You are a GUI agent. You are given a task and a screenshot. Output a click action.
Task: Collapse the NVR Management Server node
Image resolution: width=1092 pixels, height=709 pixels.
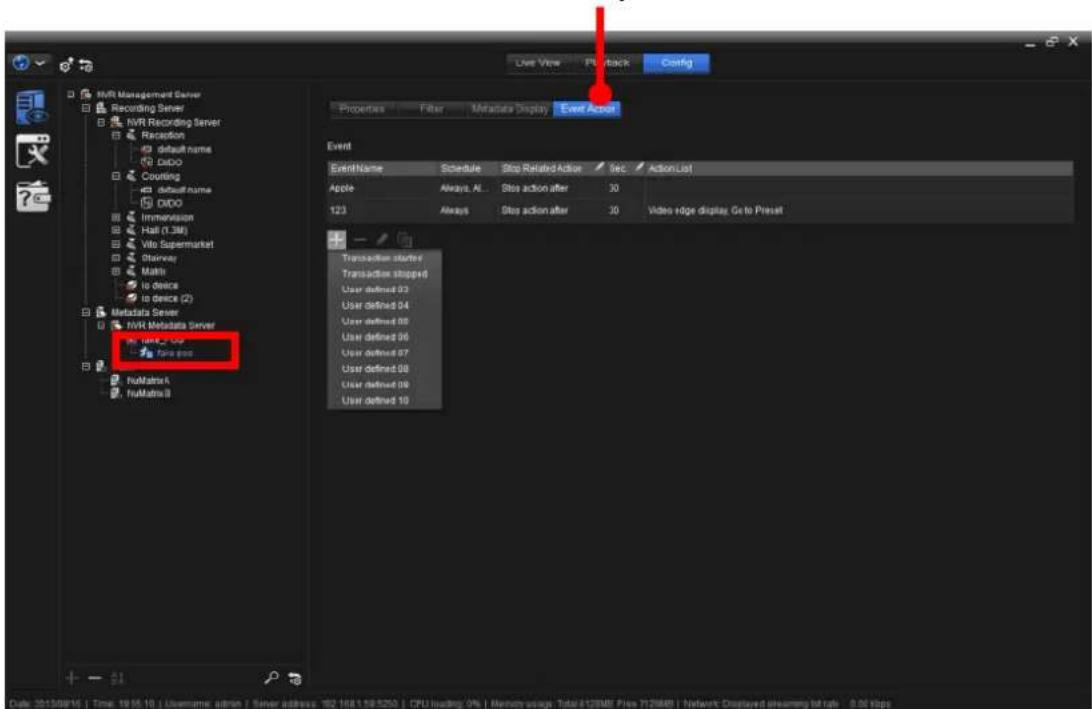point(71,94)
